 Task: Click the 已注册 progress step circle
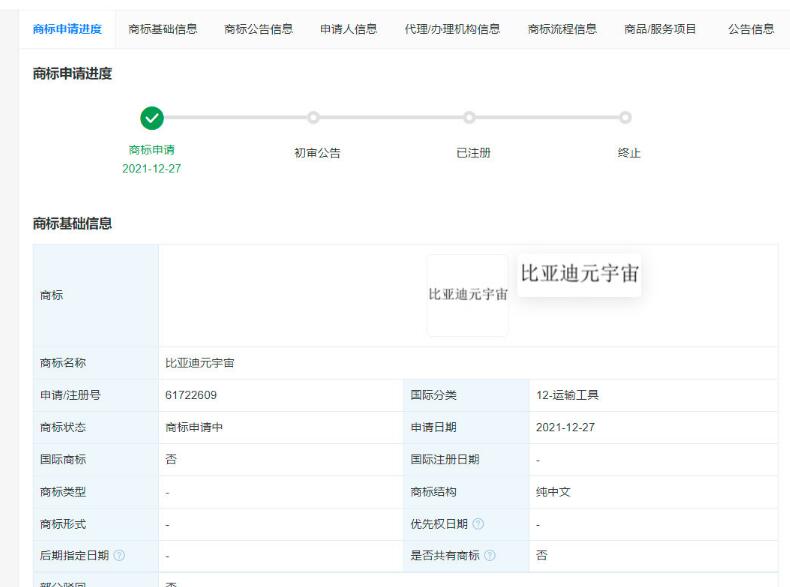click(469, 117)
